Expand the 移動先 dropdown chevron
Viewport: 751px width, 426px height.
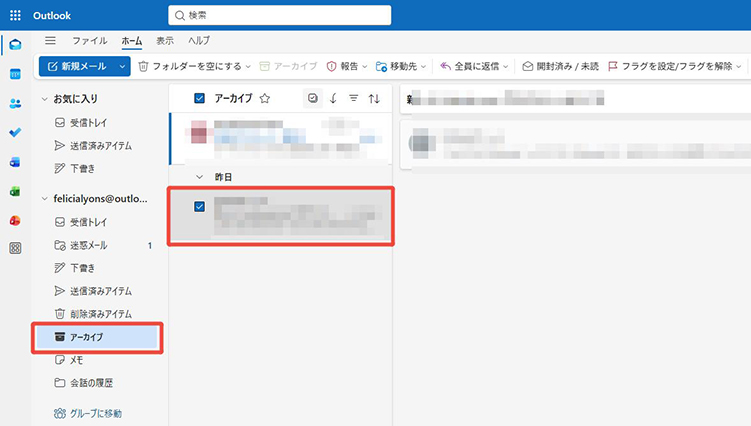(423, 67)
